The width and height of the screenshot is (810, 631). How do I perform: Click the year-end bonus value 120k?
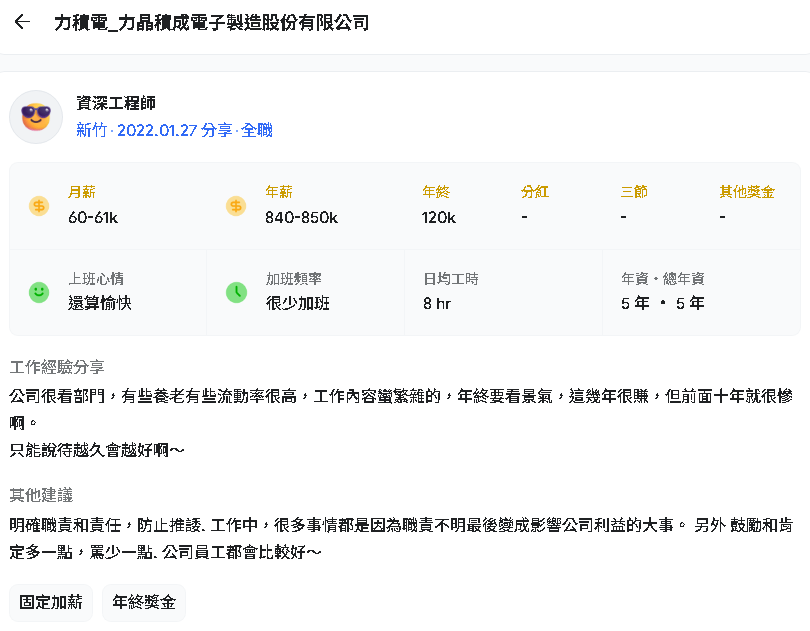click(439, 218)
